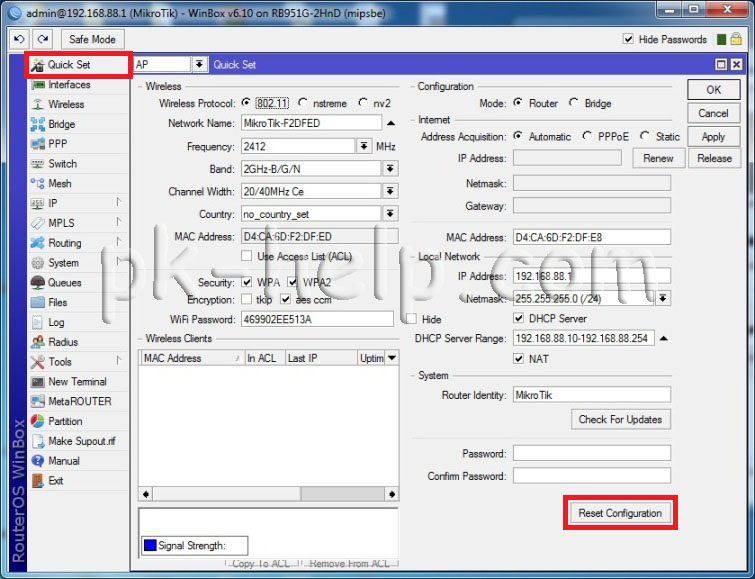
Task: Click the Tools wrench icon
Action: (38, 362)
